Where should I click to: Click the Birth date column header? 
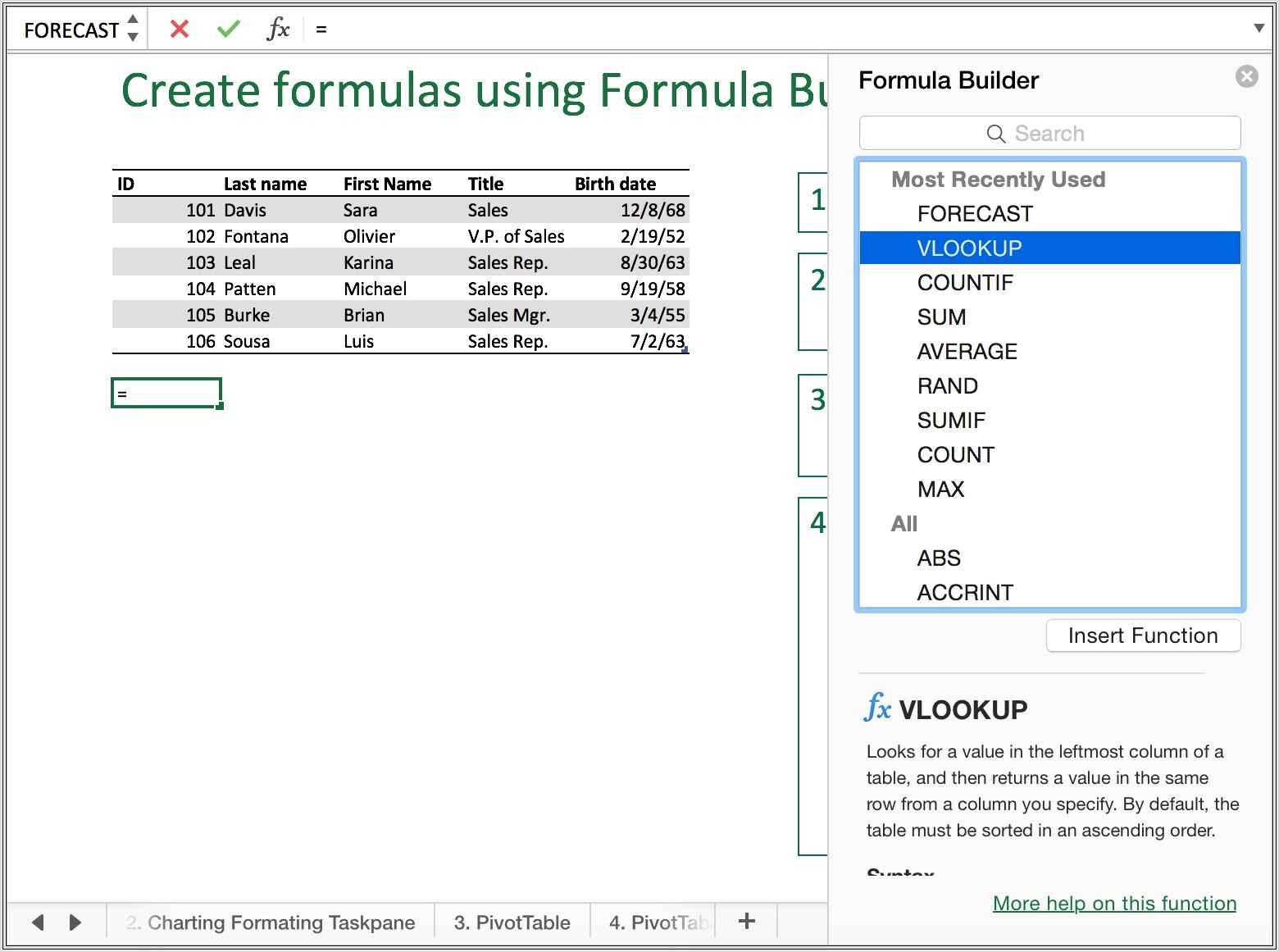615,184
